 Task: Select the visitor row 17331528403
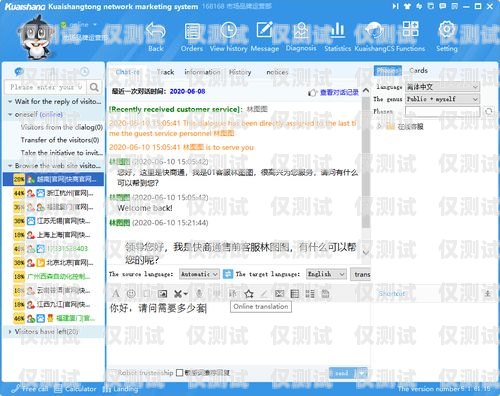coord(53,249)
